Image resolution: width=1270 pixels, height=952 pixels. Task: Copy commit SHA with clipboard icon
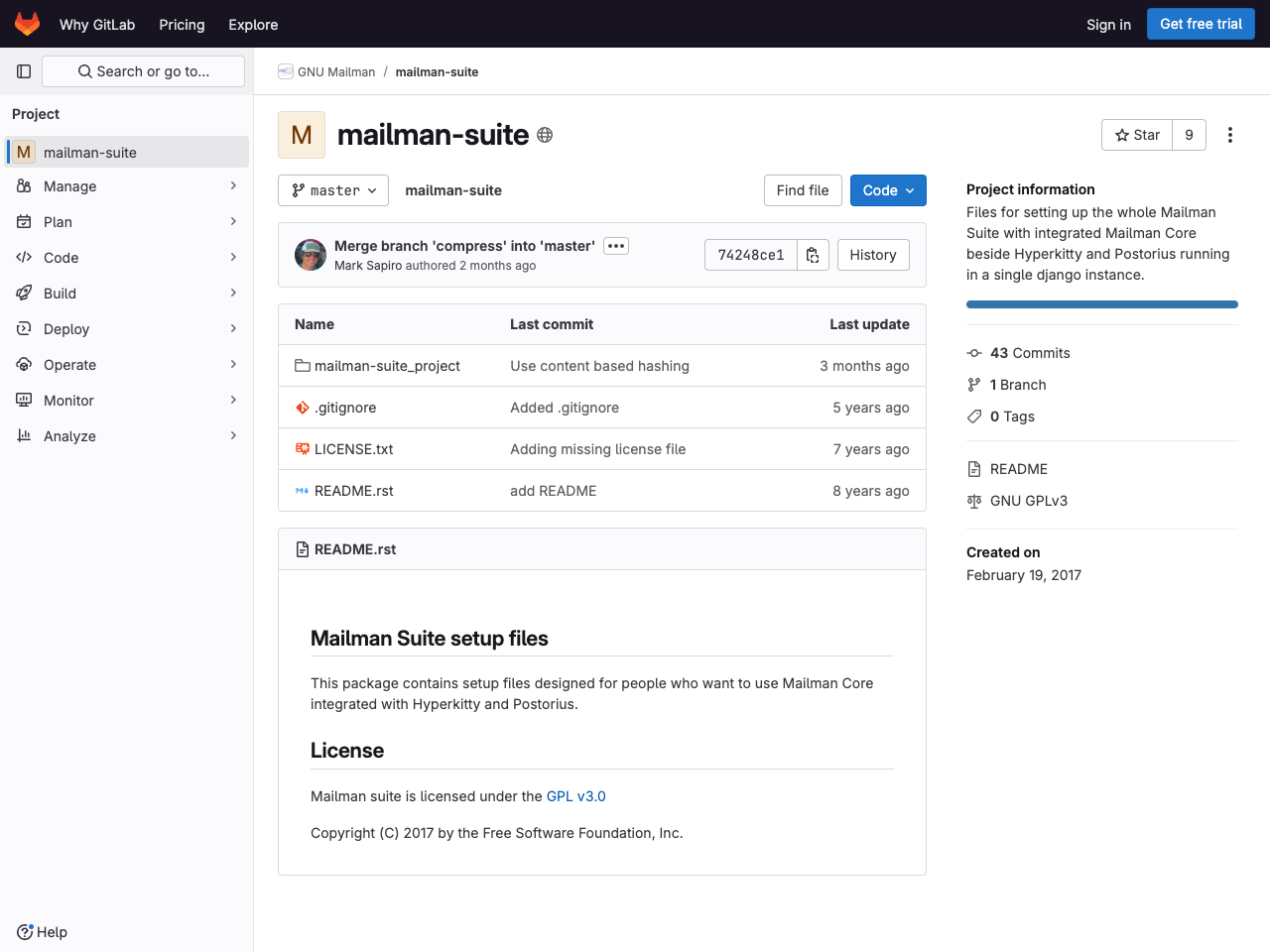(x=813, y=255)
